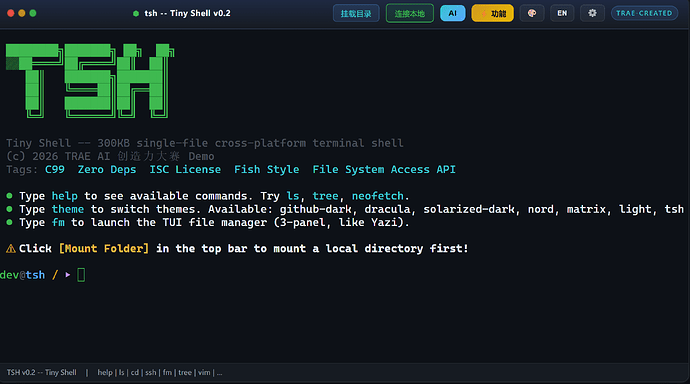Image resolution: width=690 pixels, height=384 pixels.
Task: Click the [Mount Folder] highlighted text
Action: (x=104, y=249)
